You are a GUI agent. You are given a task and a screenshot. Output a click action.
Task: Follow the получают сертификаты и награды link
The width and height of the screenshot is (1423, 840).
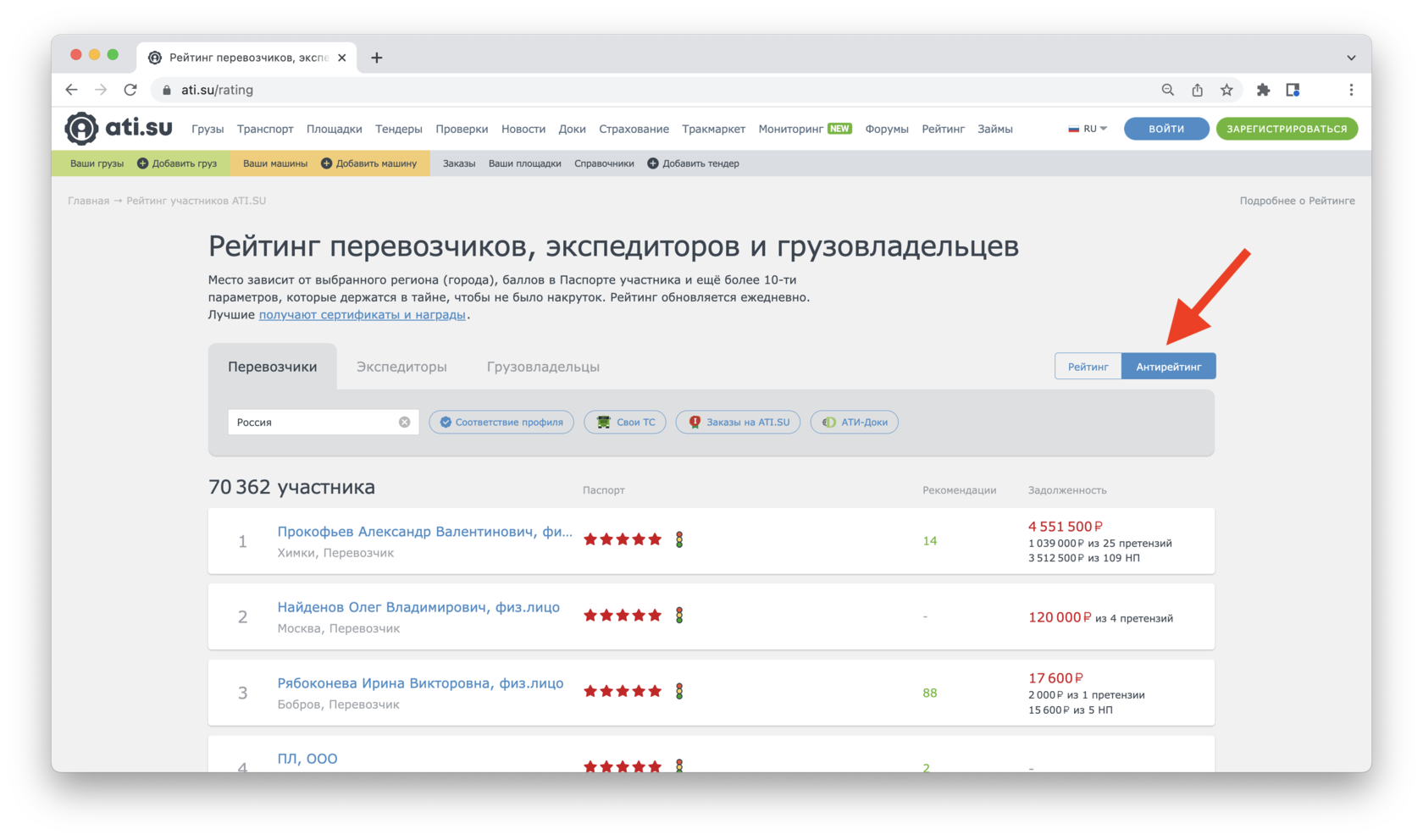pos(363,314)
